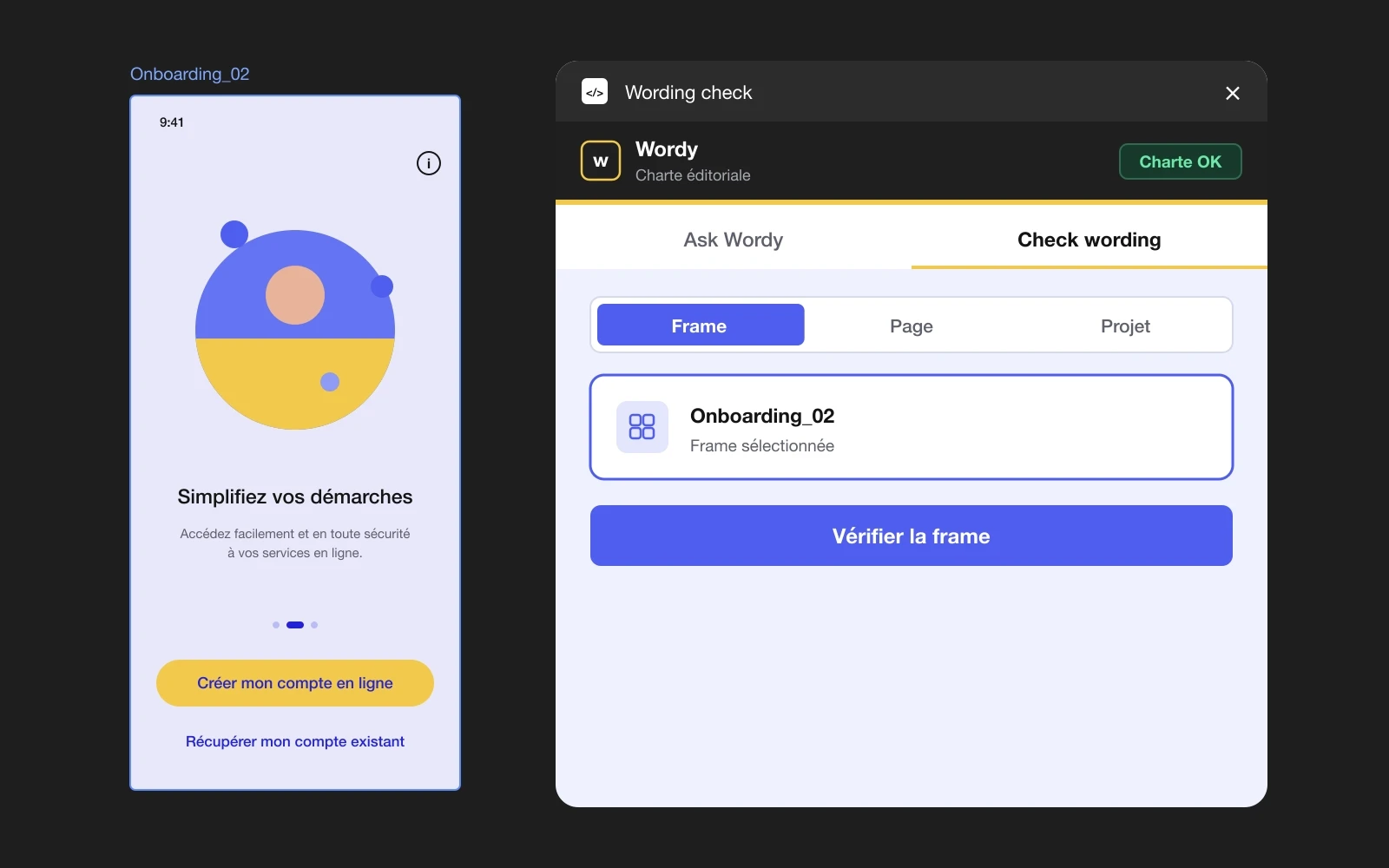
Task: Click the Charte OK status badge
Action: [1180, 161]
